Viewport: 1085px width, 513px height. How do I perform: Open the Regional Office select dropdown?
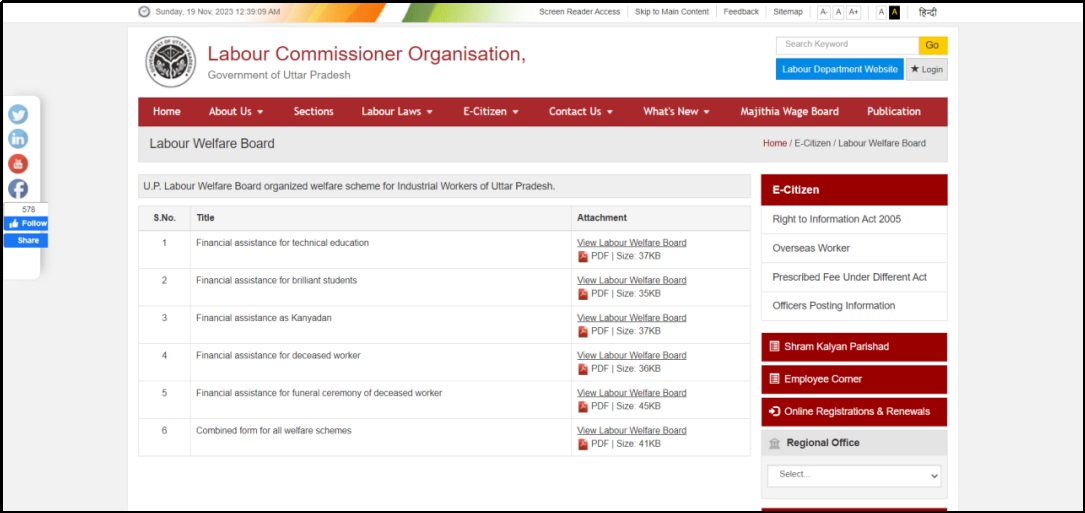pos(854,475)
